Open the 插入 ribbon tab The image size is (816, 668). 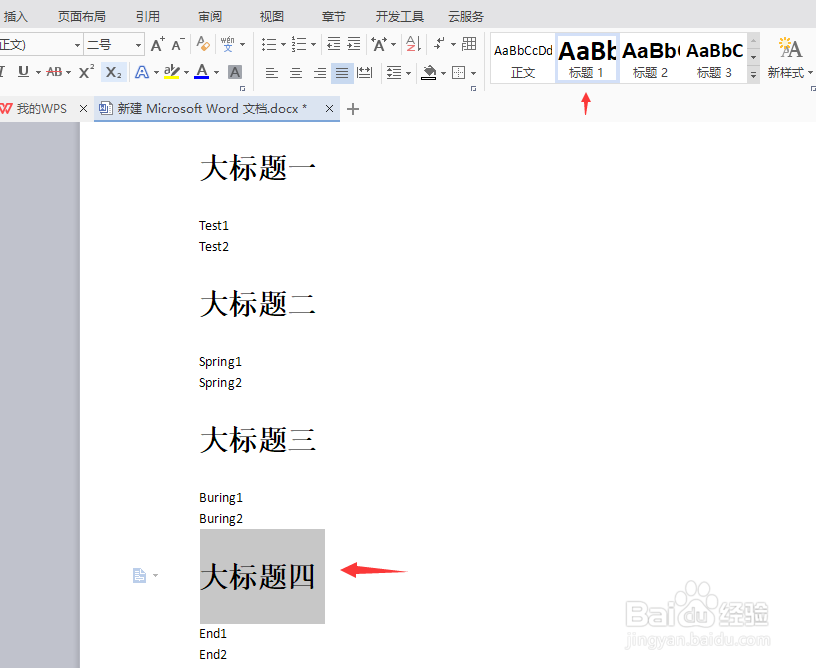point(15,17)
